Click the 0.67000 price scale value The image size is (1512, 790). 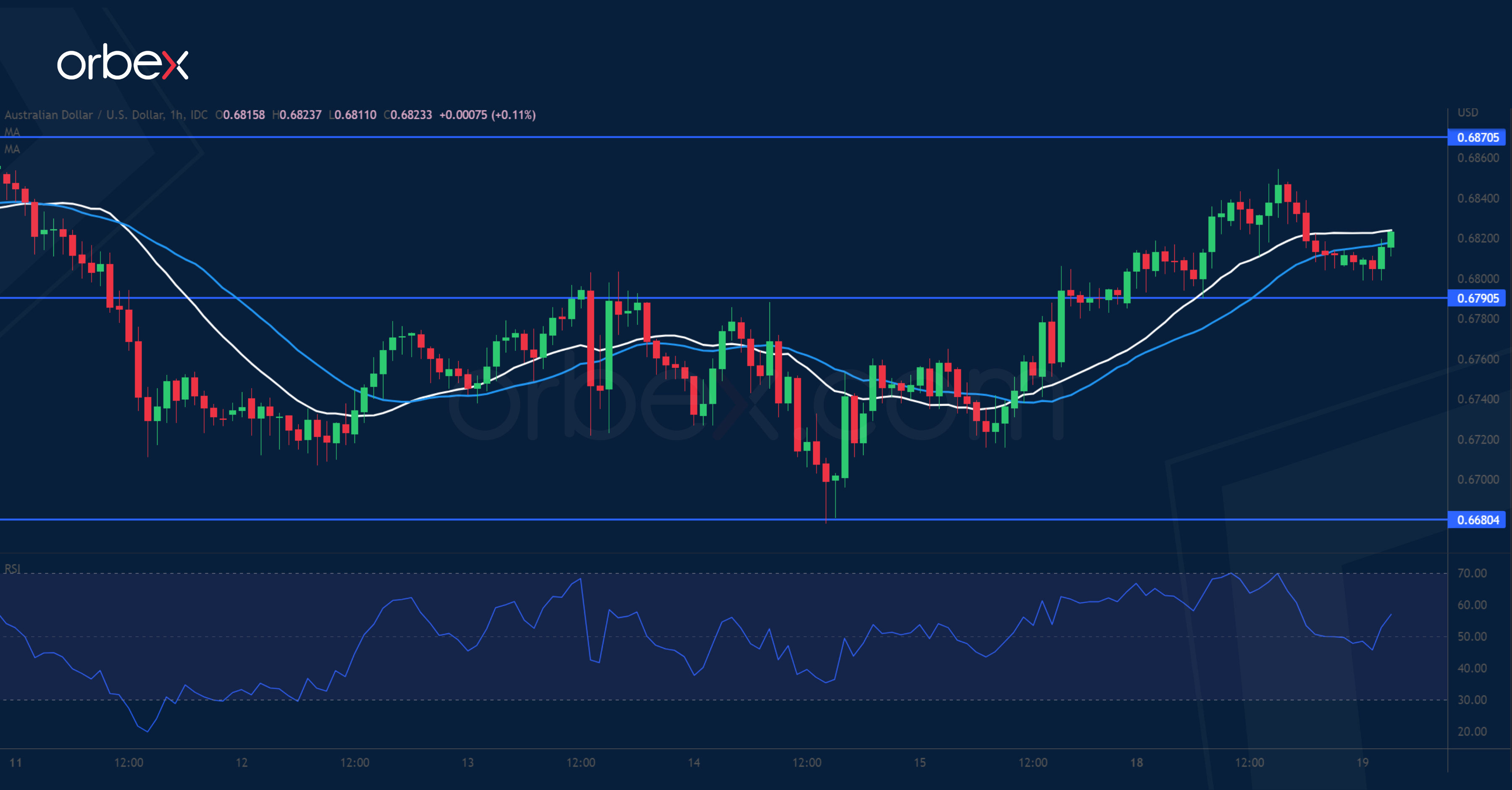pos(1478,480)
